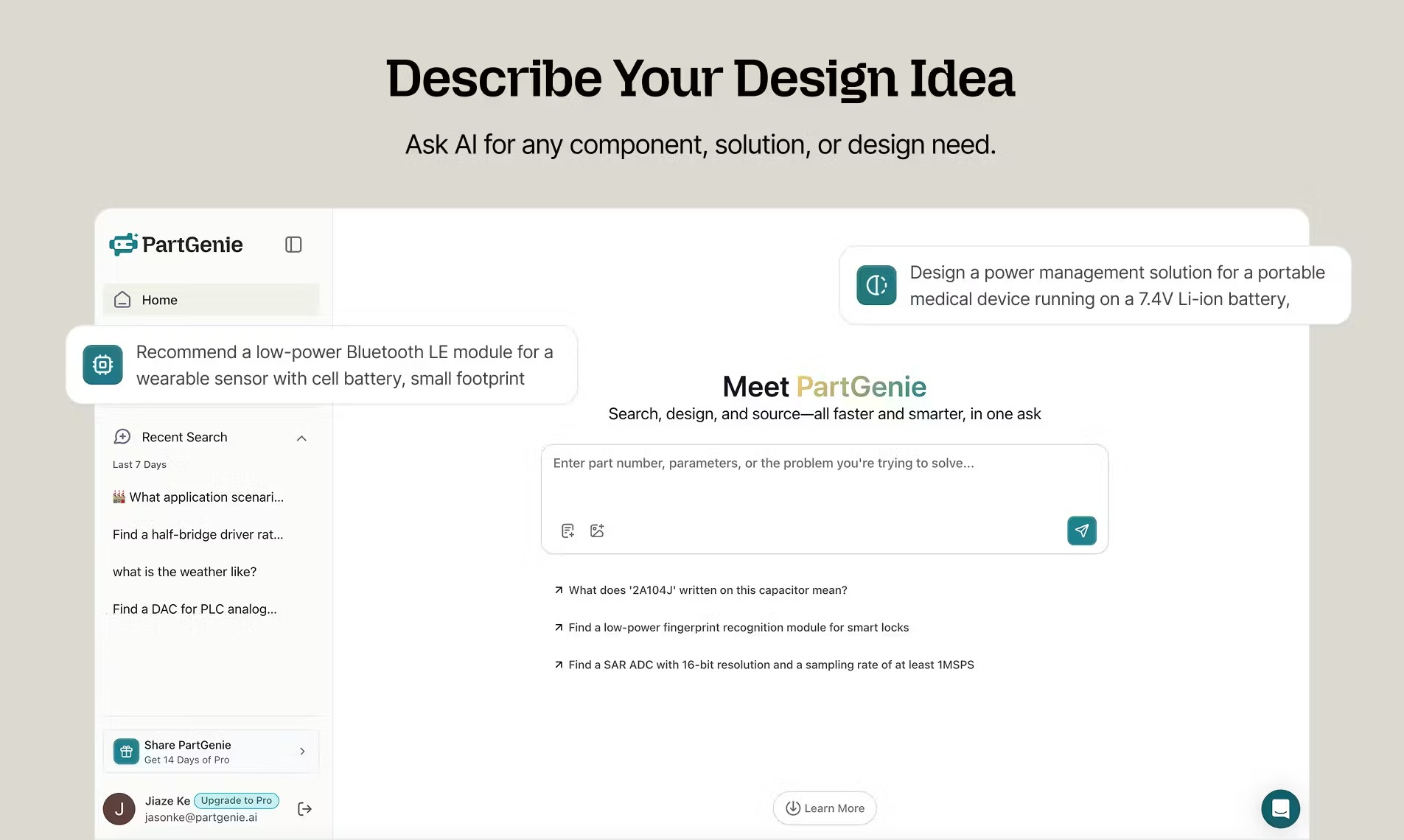Try the '2A104J' capacitor suggestion
The height and width of the screenshot is (840, 1404).
[700, 590]
